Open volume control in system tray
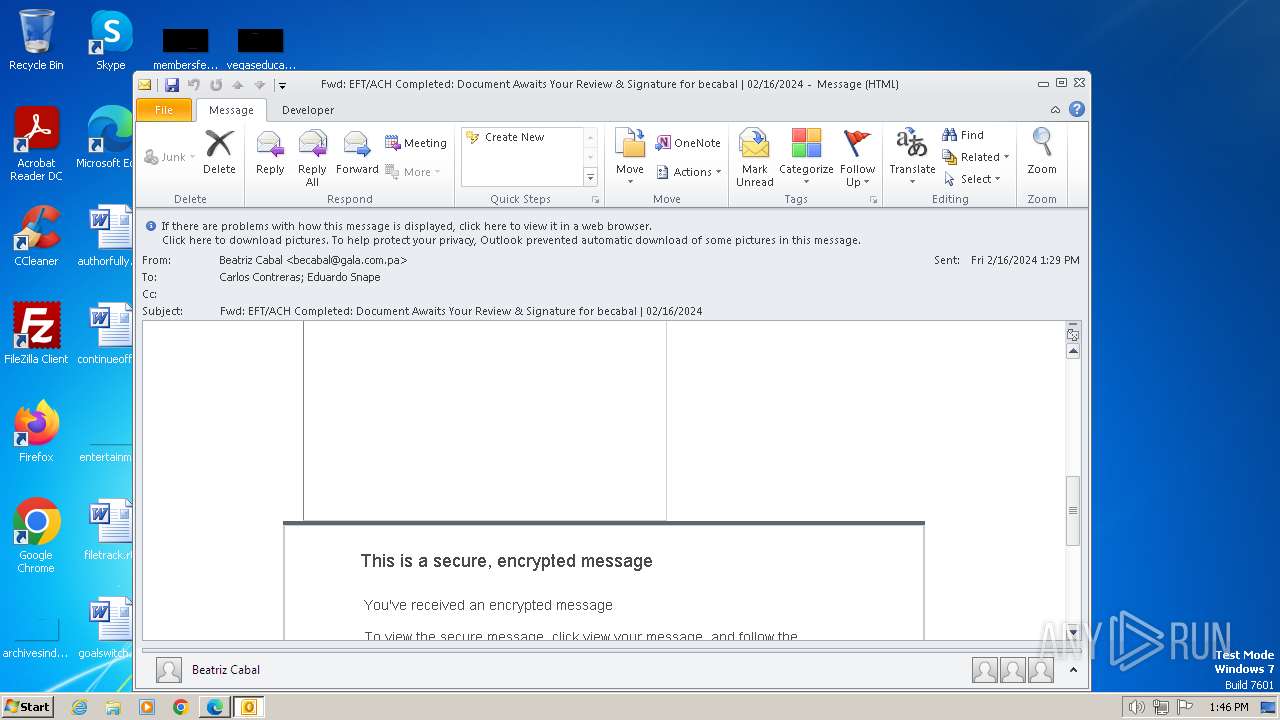 coord(1136,707)
